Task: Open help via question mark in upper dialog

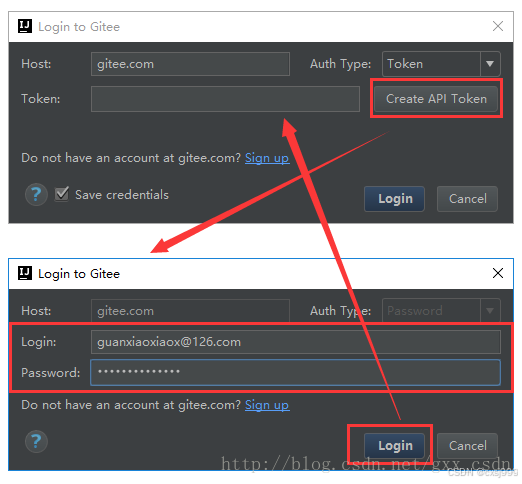Action: [36, 195]
